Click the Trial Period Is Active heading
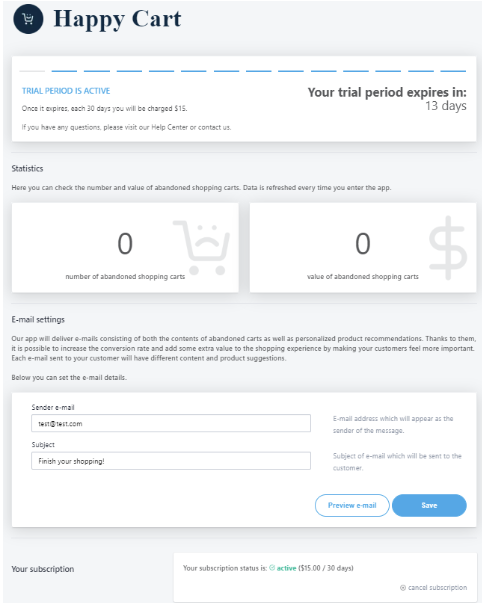 click(66, 91)
